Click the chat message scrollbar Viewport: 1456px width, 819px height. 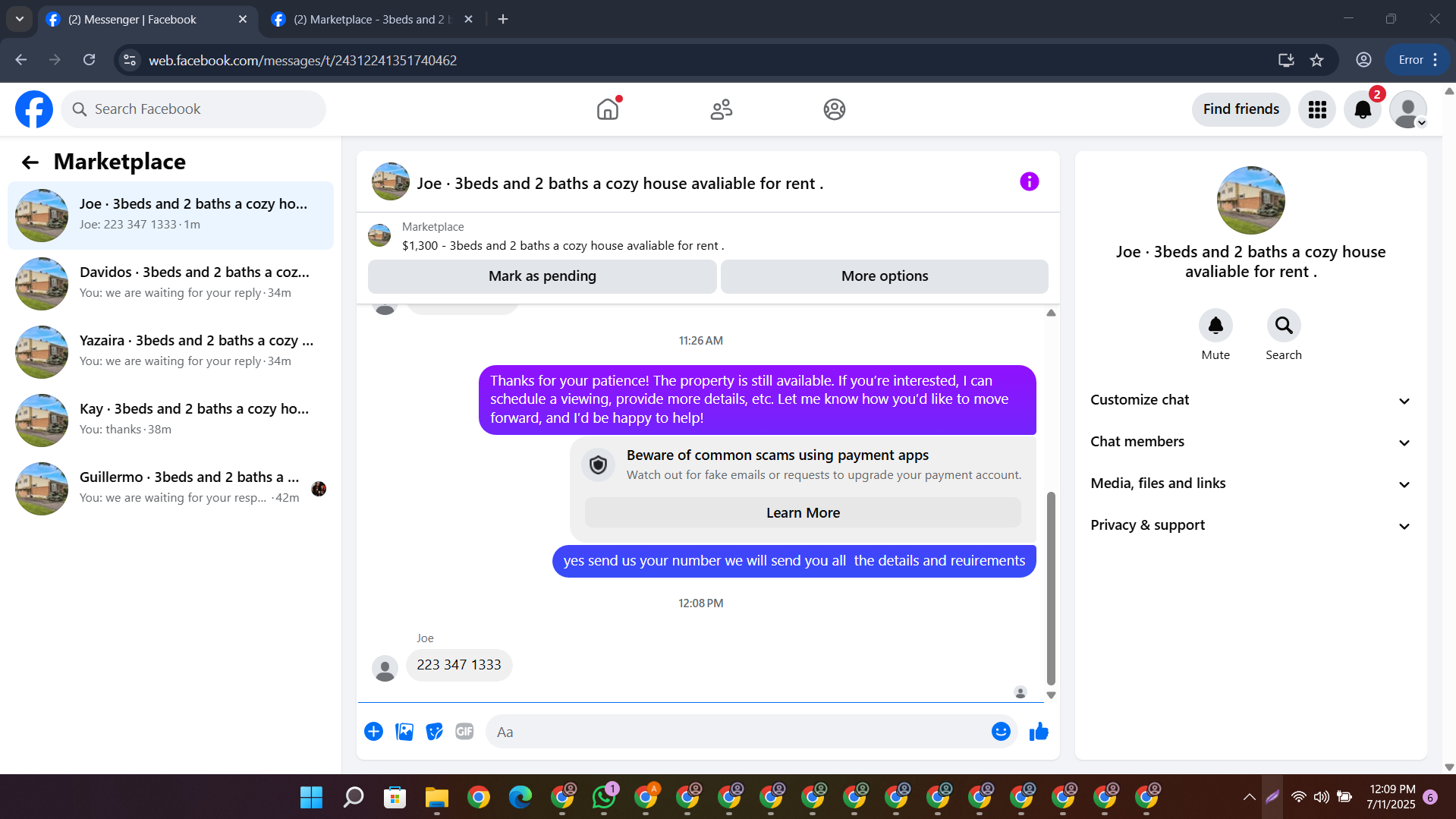(1051, 588)
